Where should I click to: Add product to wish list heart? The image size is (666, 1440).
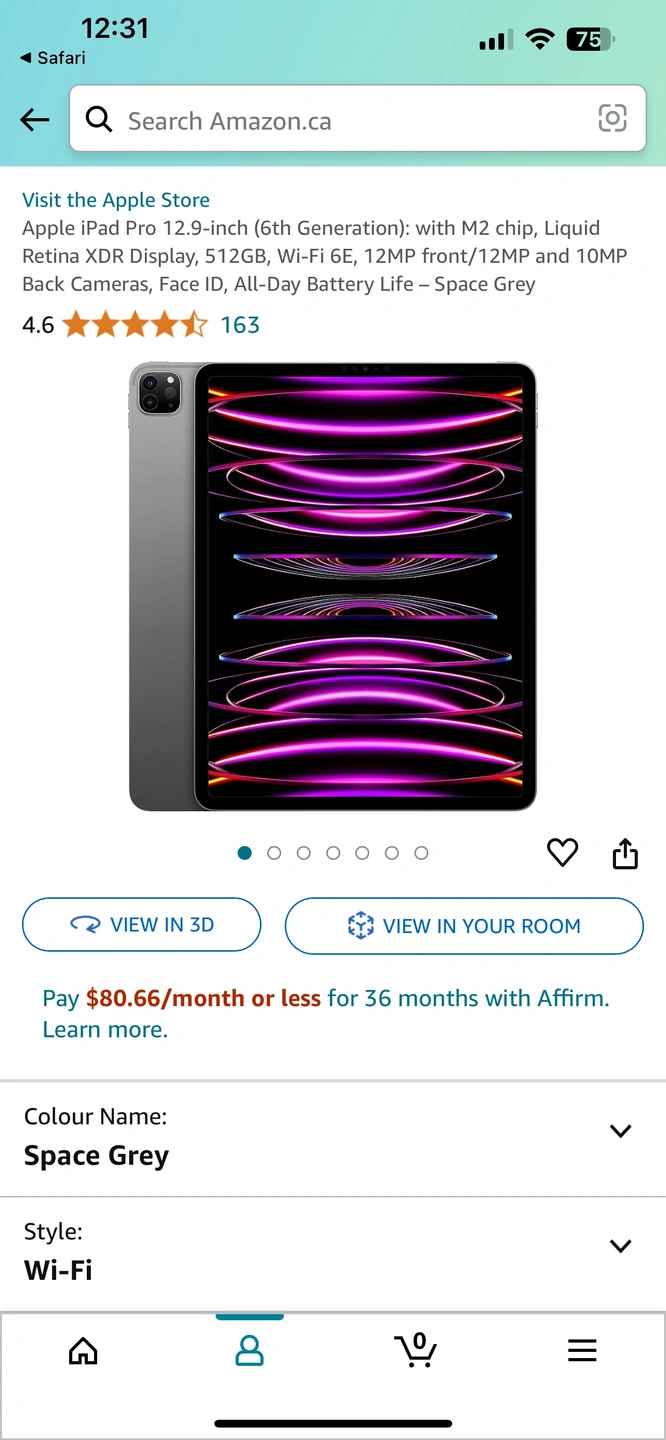[x=563, y=853]
